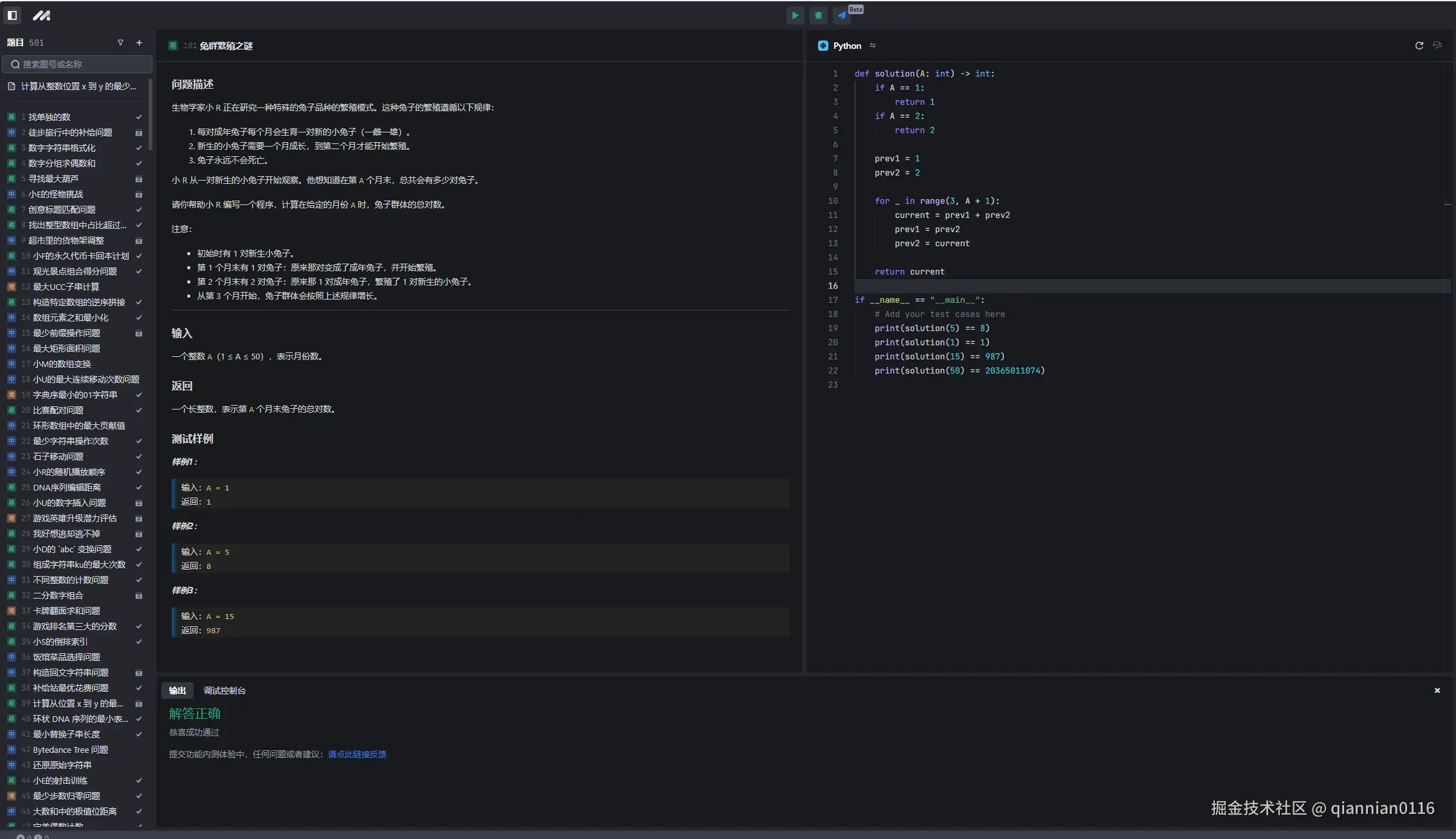1456x839 pixels.
Task: Toggle the check mark for 数字字符串格式化
Action: pyautogui.click(x=138, y=148)
